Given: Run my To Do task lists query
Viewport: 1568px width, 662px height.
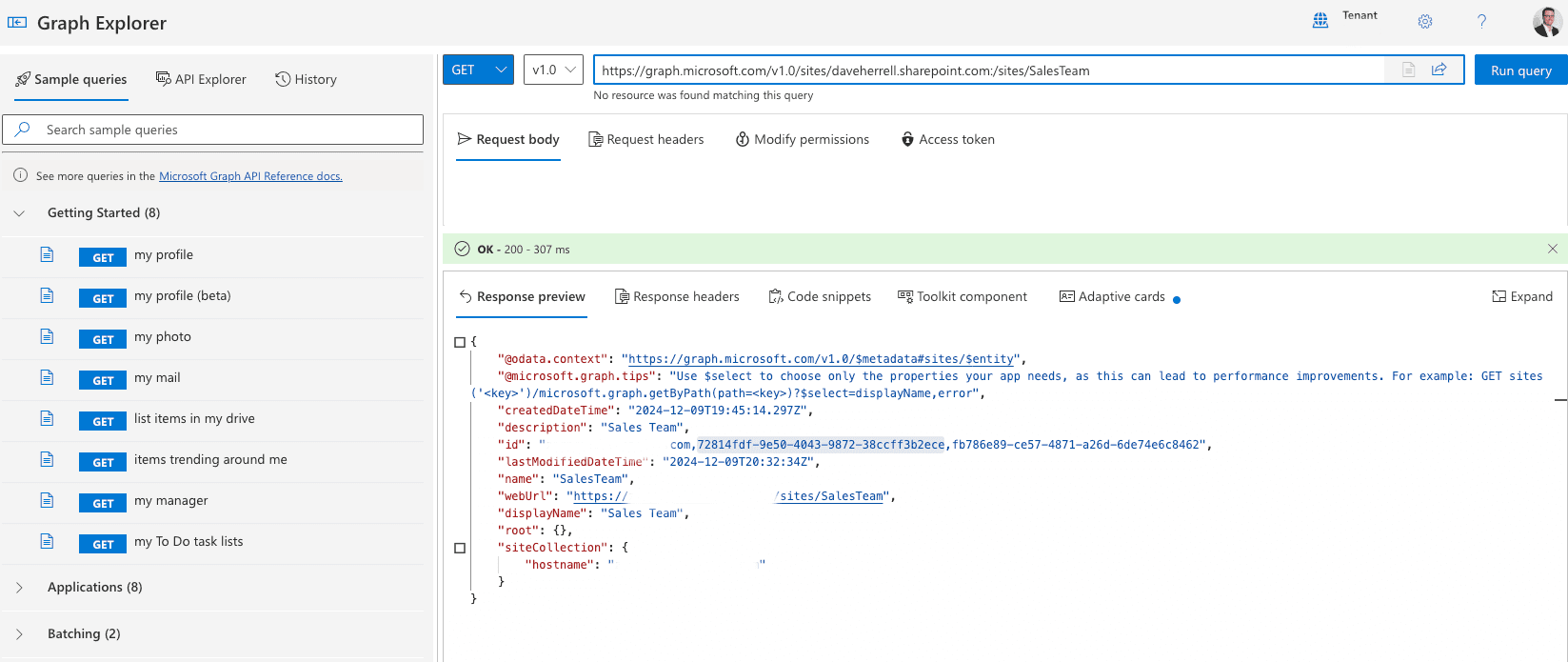Looking at the screenshot, I should [x=103, y=544].
